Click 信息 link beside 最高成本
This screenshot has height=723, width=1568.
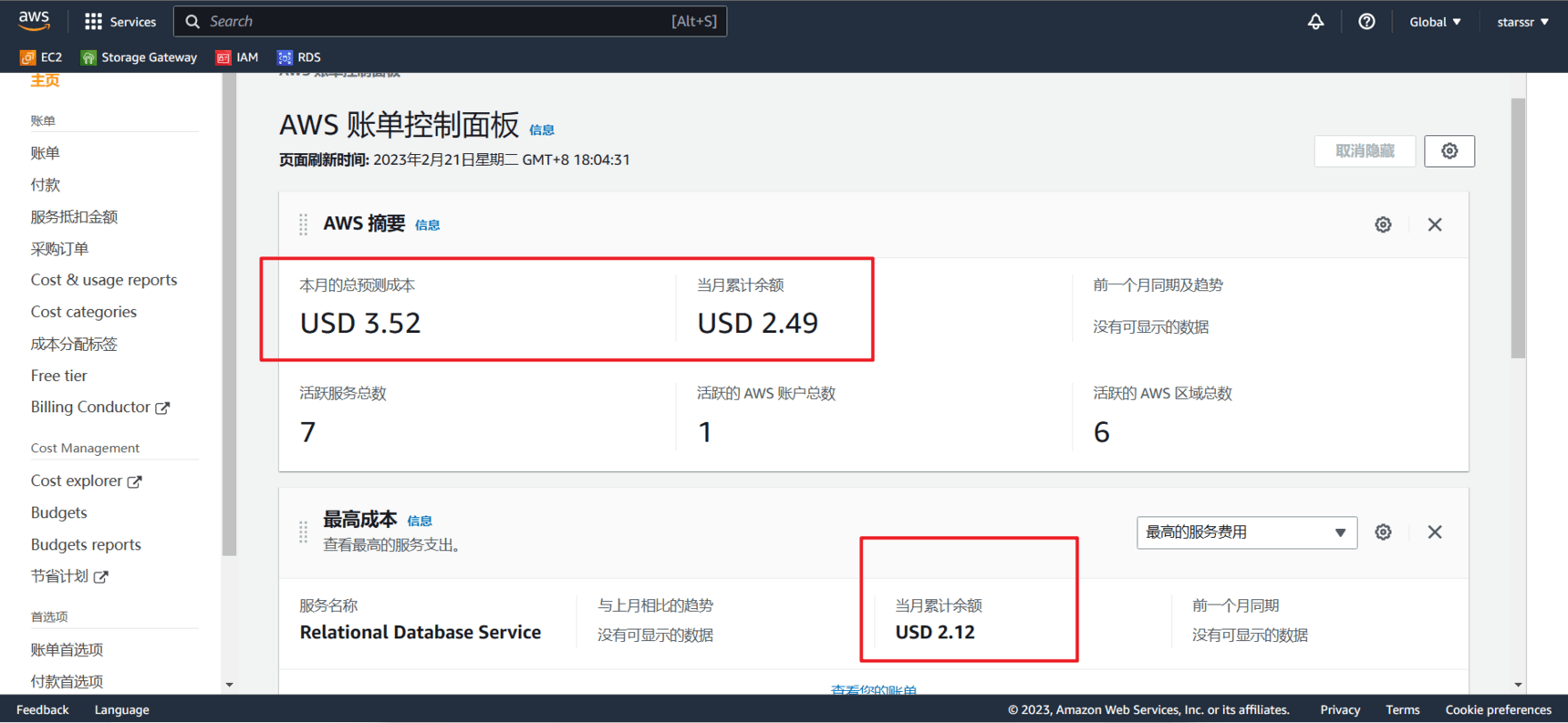click(420, 521)
